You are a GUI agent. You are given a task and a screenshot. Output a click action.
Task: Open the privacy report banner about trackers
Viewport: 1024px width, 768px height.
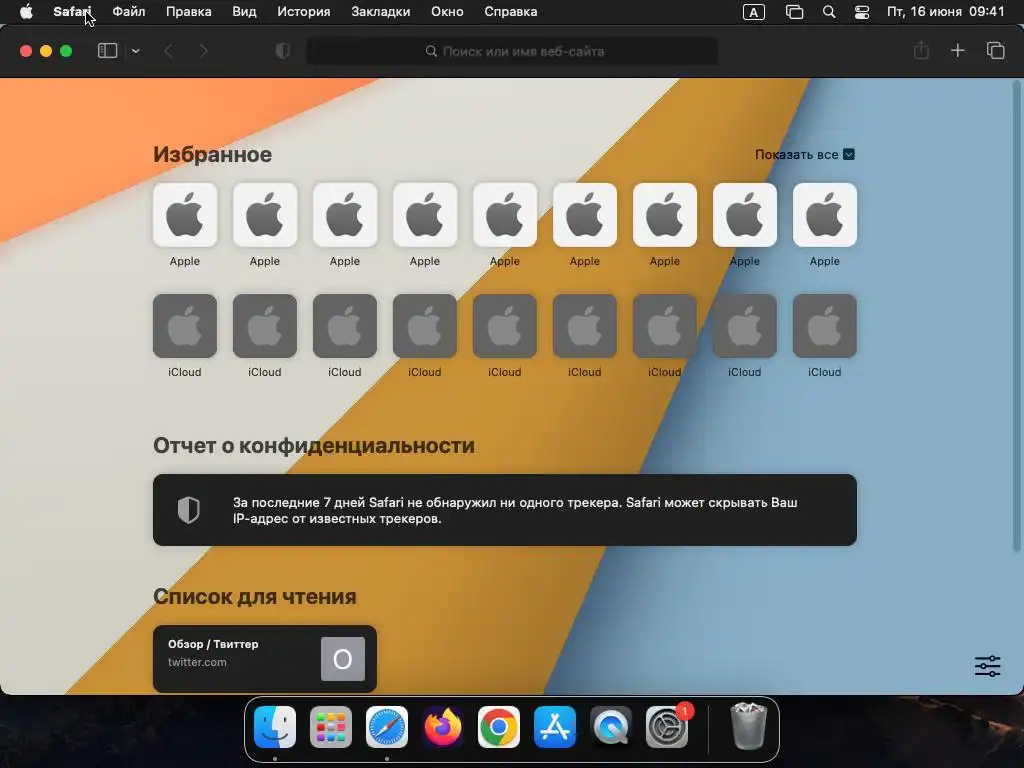click(x=505, y=510)
